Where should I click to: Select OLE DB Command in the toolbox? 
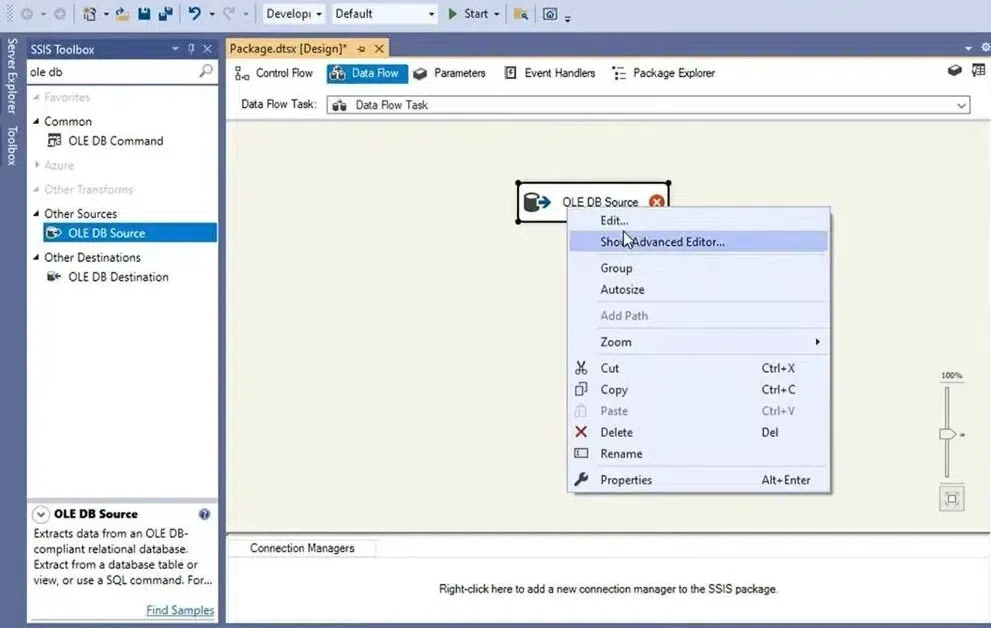(116, 141)
